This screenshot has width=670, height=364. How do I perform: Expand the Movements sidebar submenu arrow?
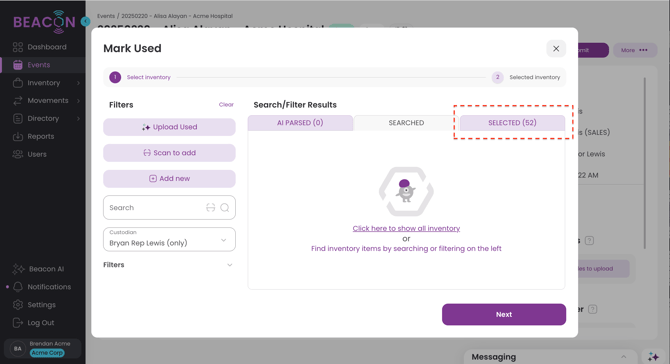[x=78, y=101]
